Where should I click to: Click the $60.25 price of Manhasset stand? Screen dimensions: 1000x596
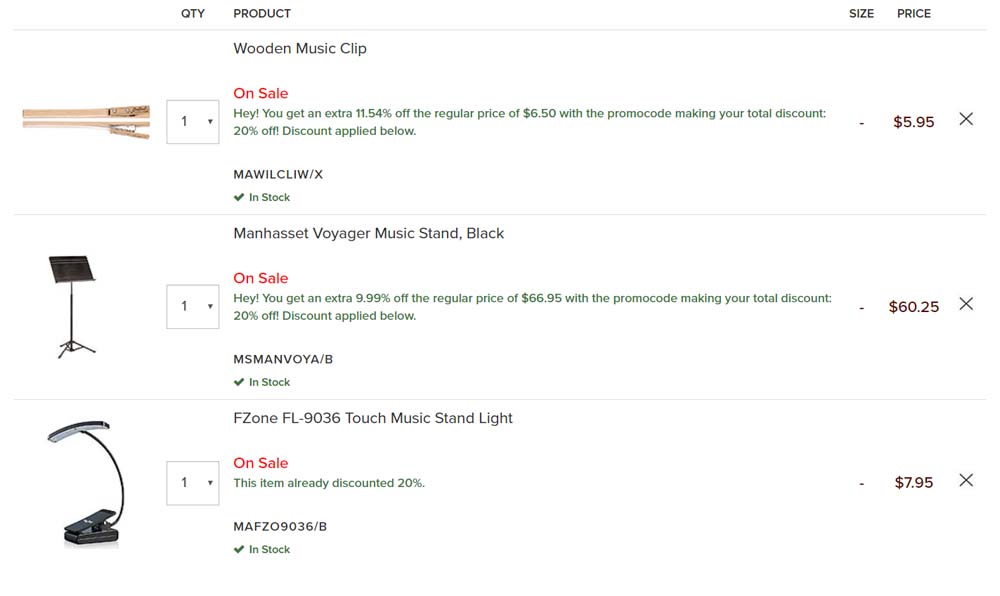[914, 307]
